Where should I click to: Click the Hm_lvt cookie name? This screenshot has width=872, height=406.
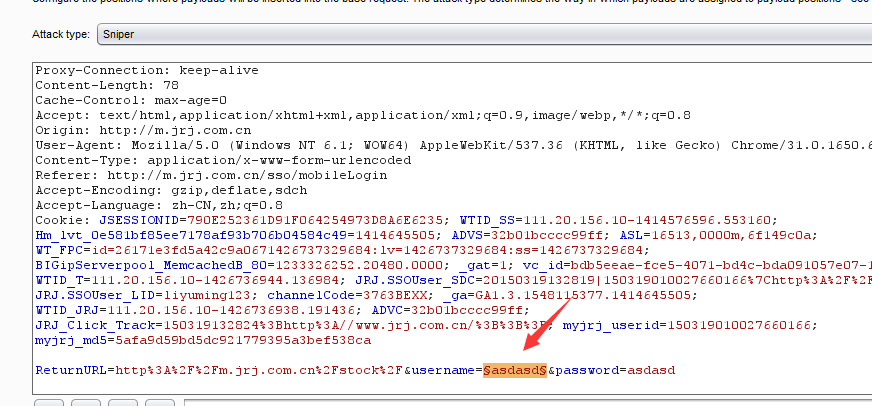click(191, 235)
